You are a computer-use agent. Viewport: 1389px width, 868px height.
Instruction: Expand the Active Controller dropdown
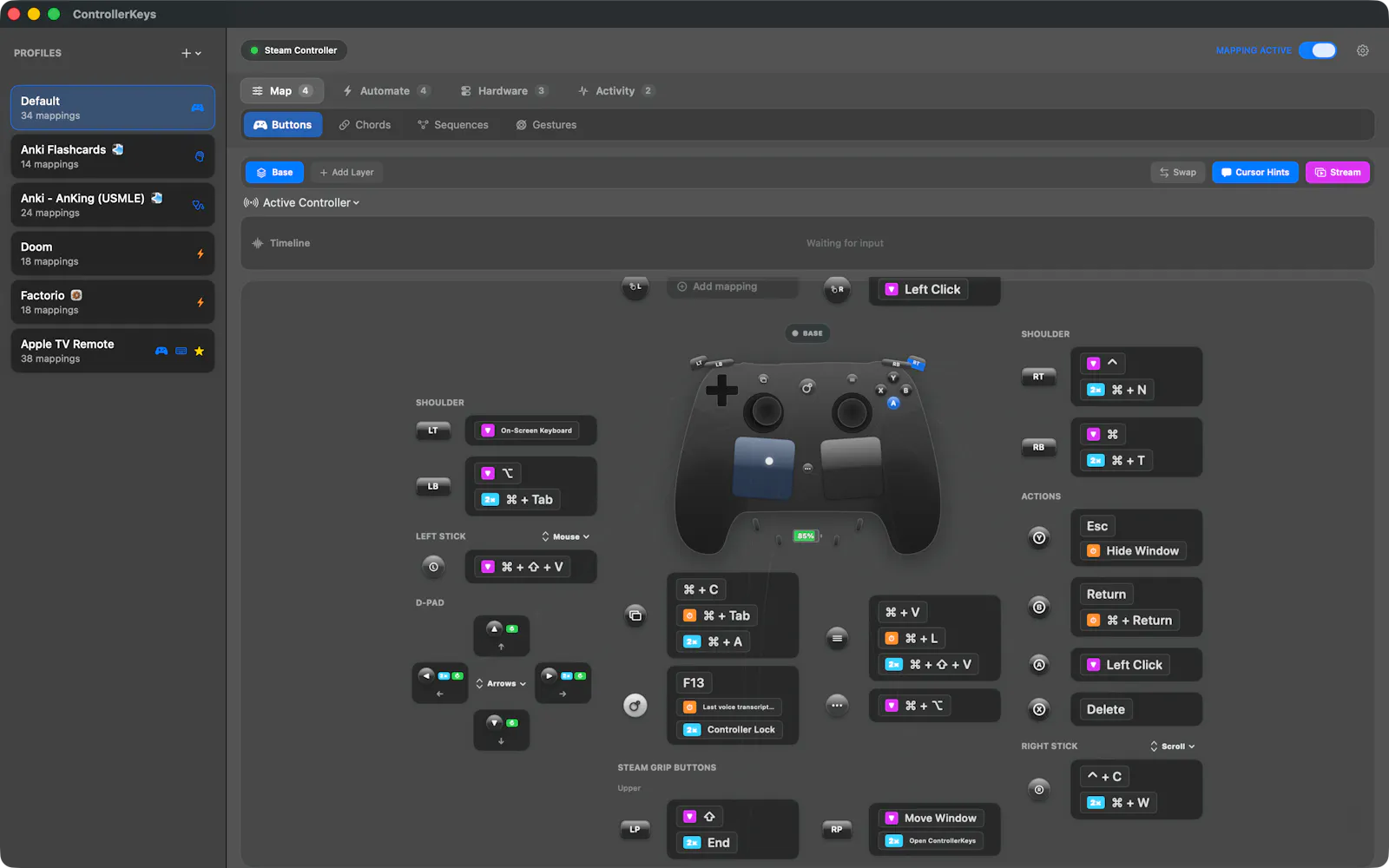click(301, 202)
